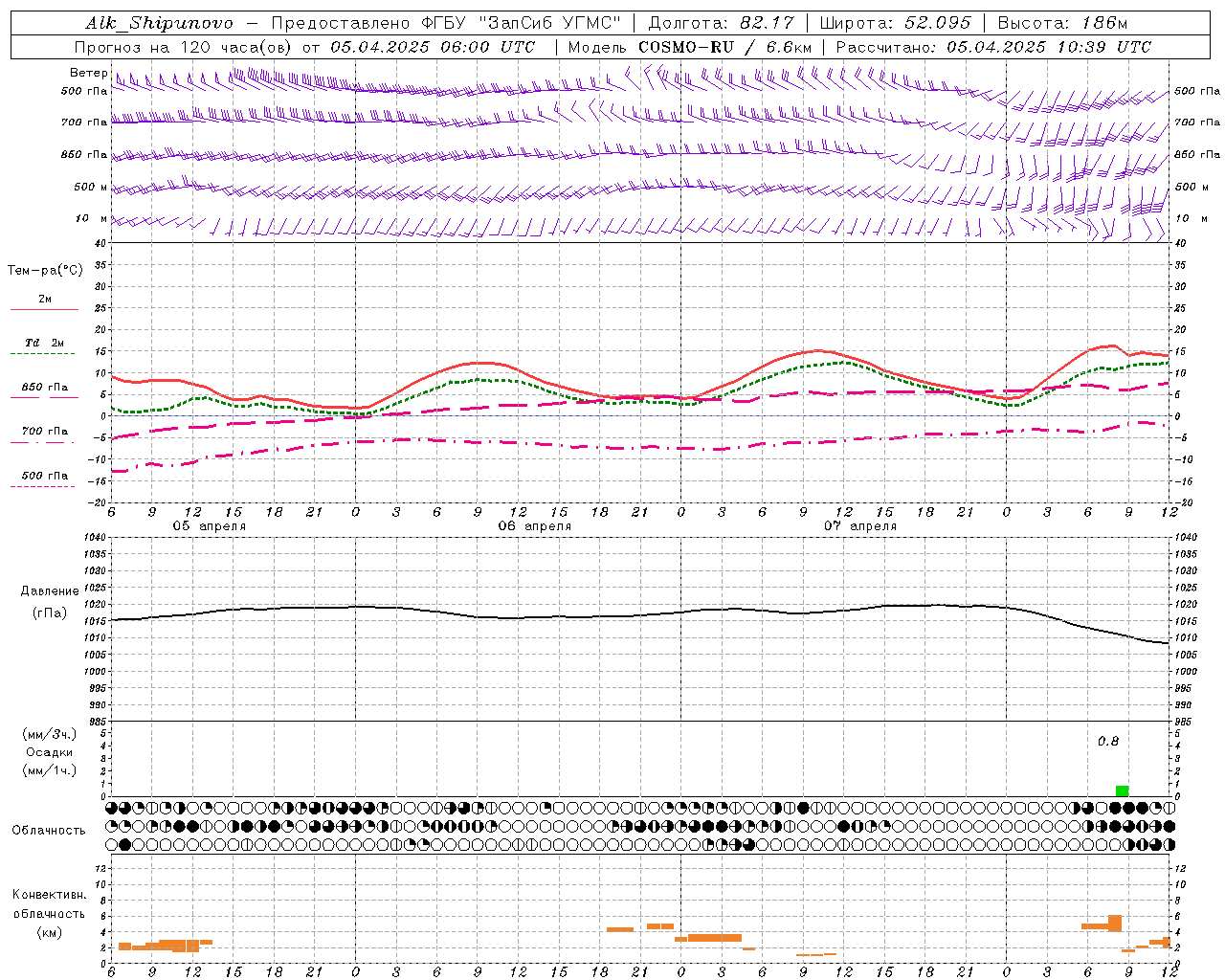Click the Долгота: 82.17 value

point(722,23)
